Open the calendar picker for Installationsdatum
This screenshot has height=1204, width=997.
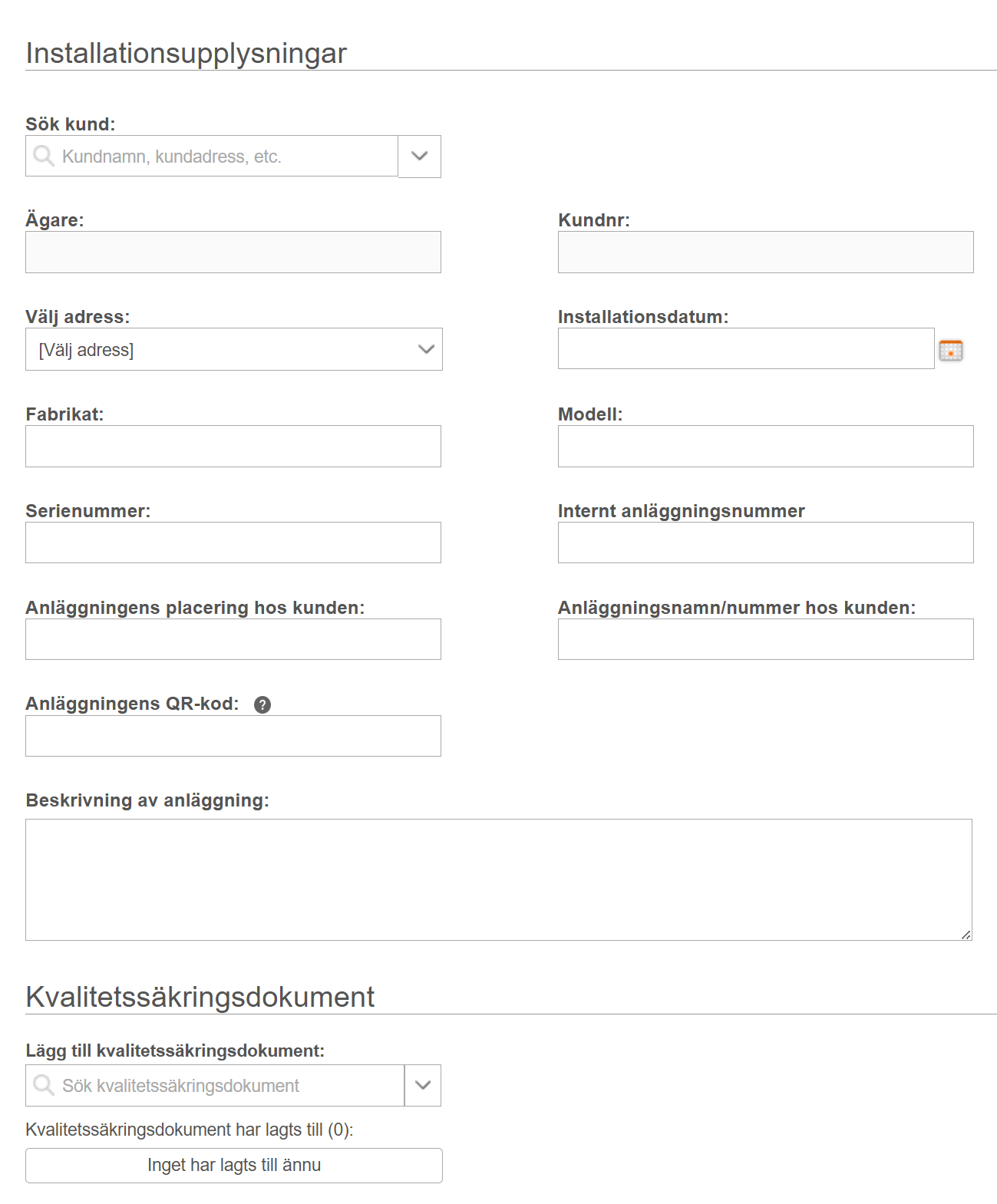point(950,350)
